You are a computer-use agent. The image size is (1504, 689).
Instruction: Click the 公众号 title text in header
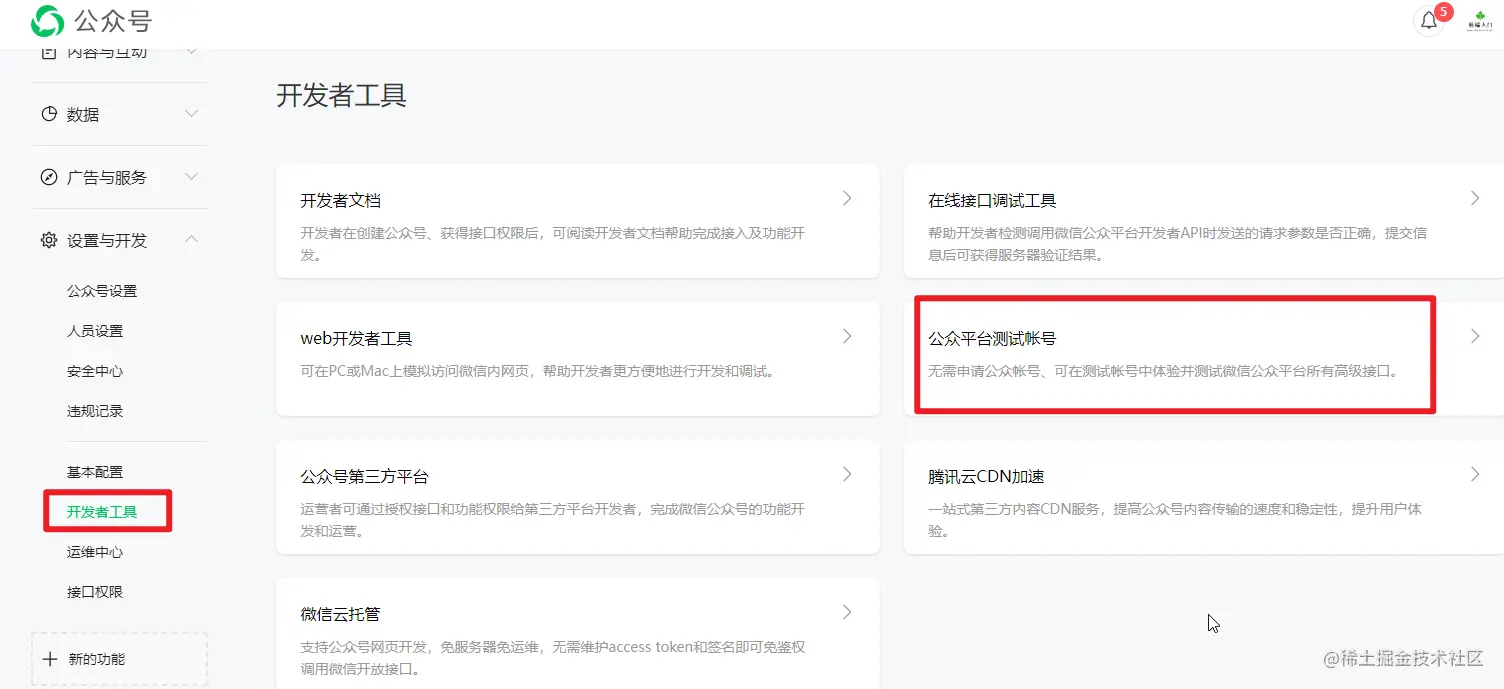(113, 21)
